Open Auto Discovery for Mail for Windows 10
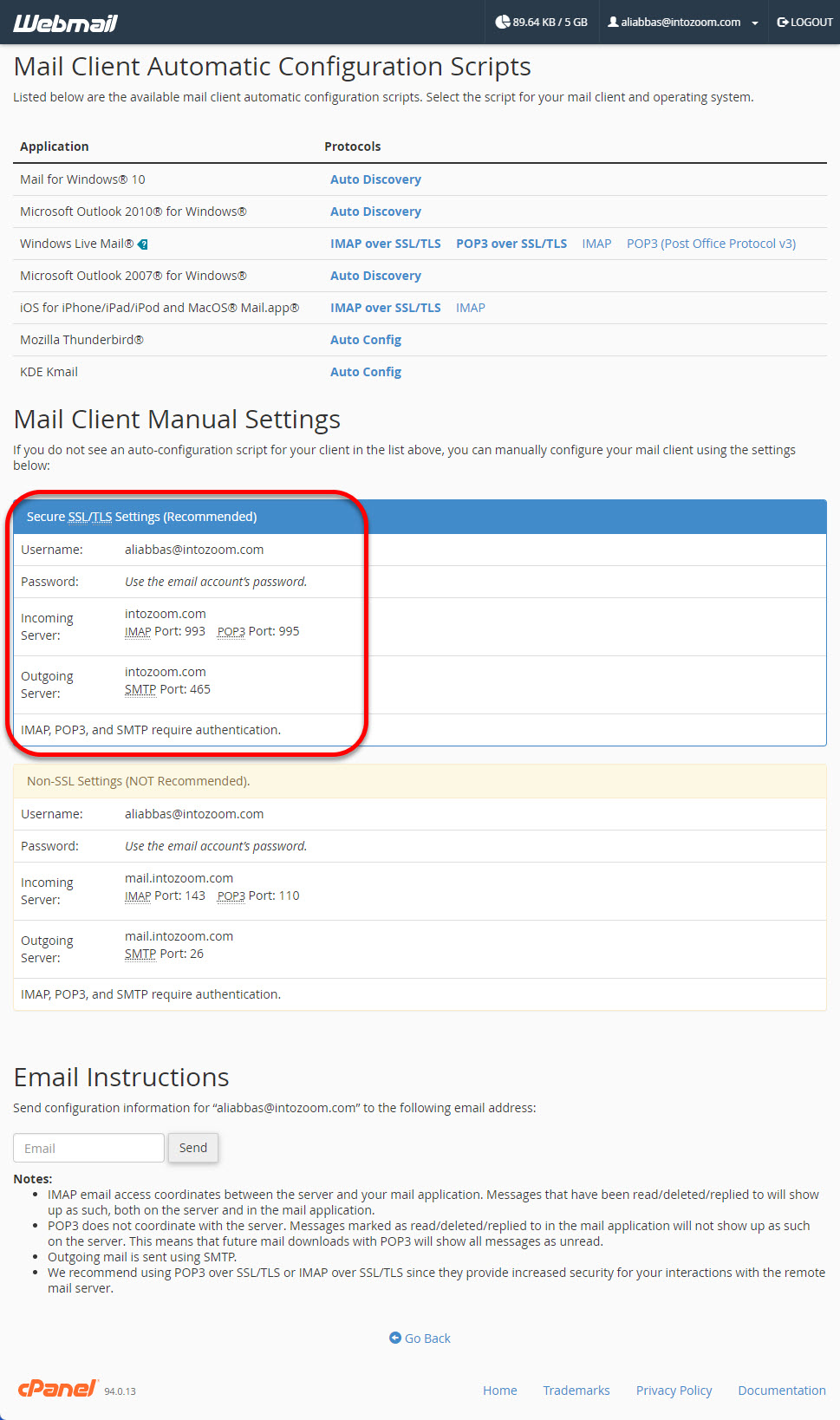Viewport: 840px width, 1420px height. [x=375, y=179]
